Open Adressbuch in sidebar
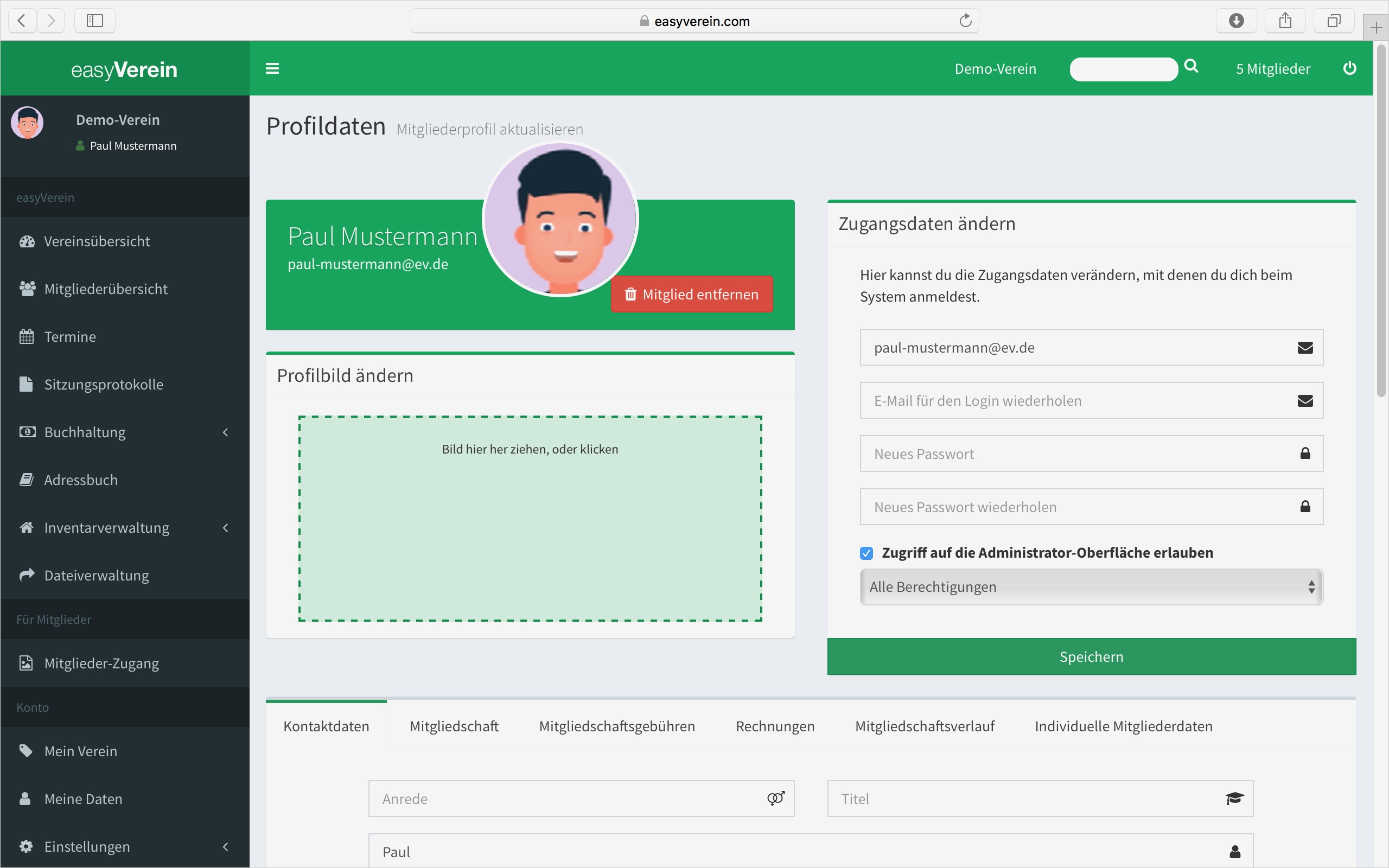This screenshot has width=1389, height=868. click(80, 480)
